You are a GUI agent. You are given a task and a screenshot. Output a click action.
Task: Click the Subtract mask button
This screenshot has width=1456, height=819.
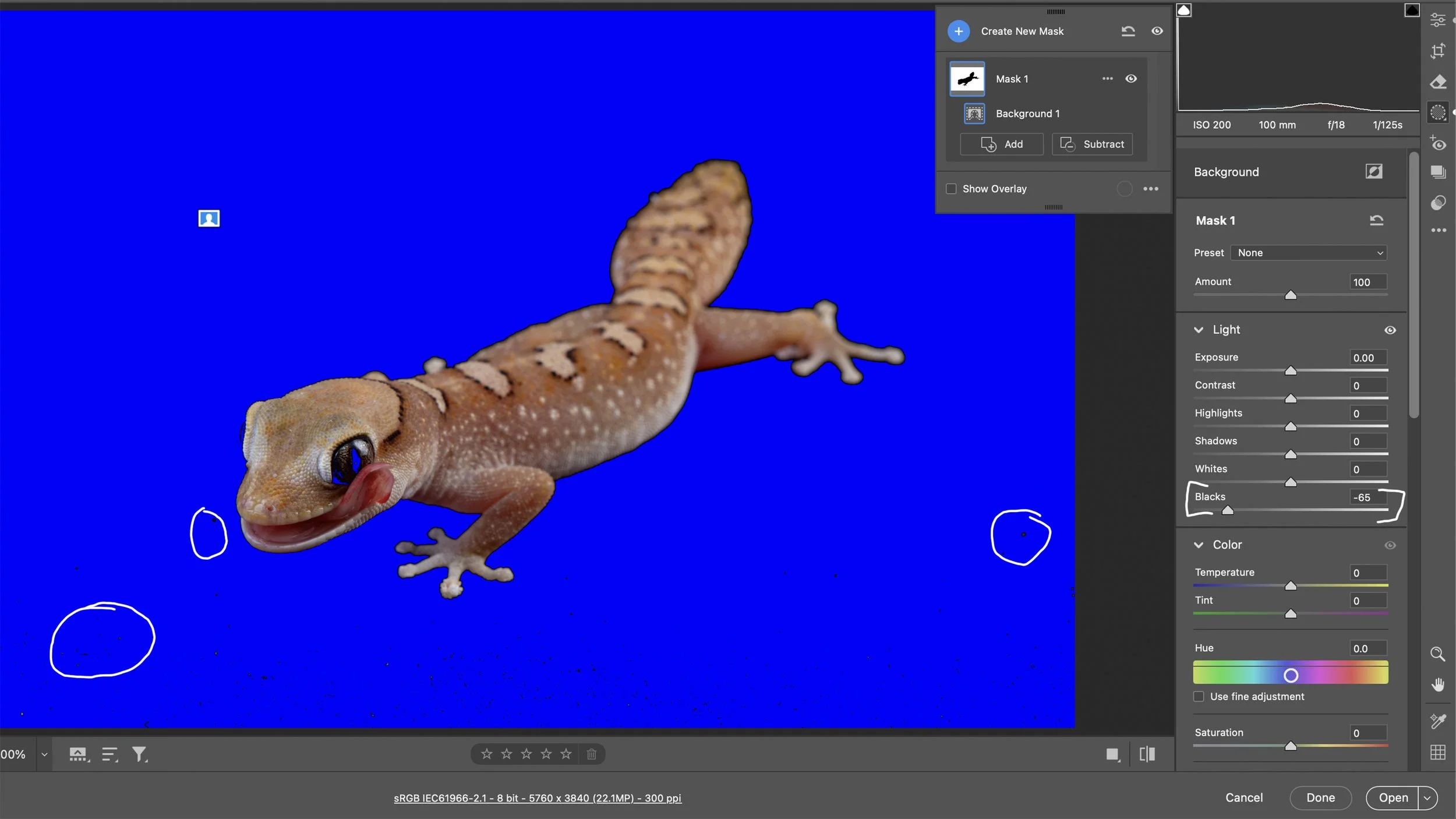pos(1091,144)
